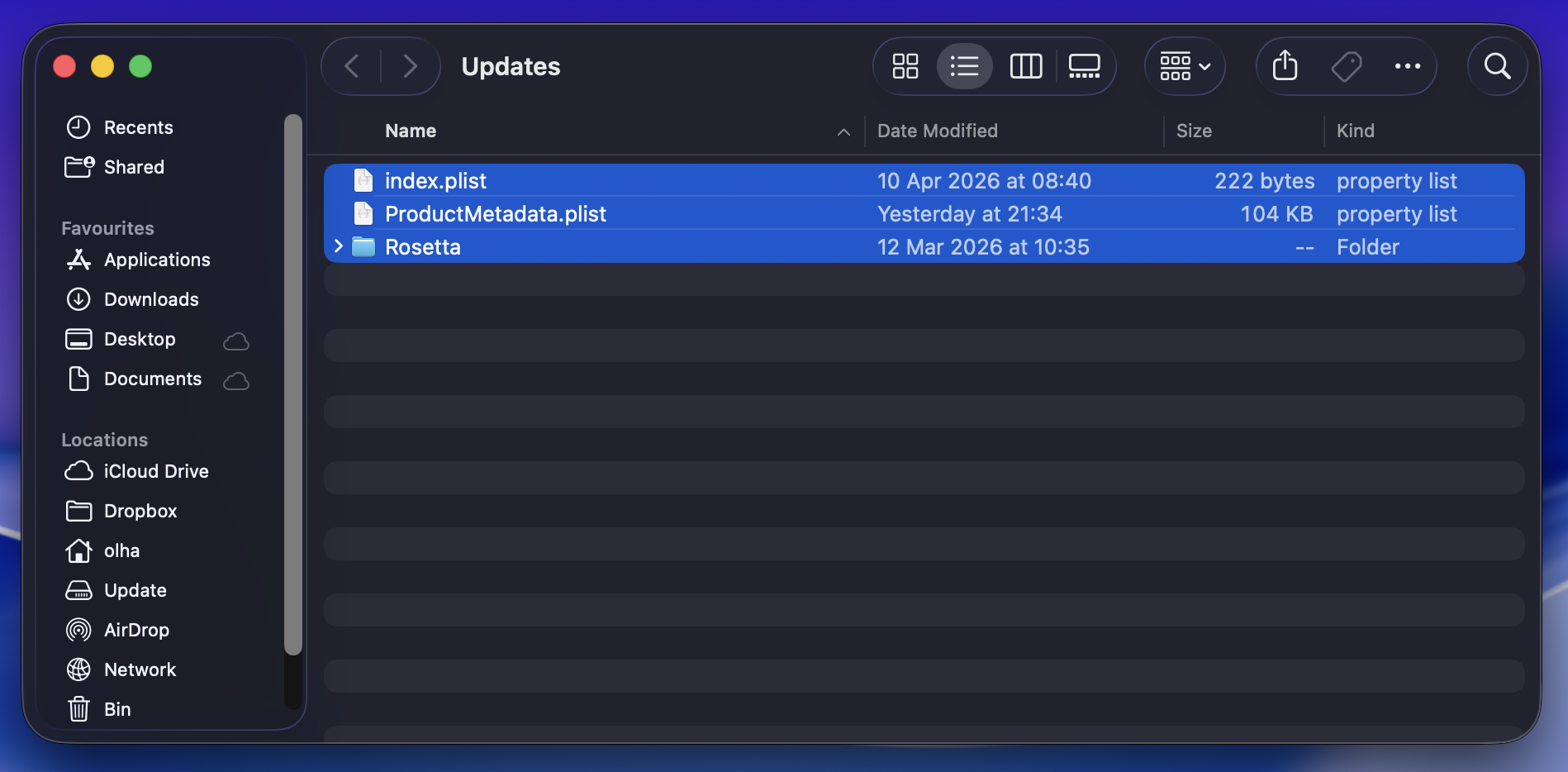The image size is (1568, 772).
Task: Go back using the back arrow button
Action: pos(350,66)
